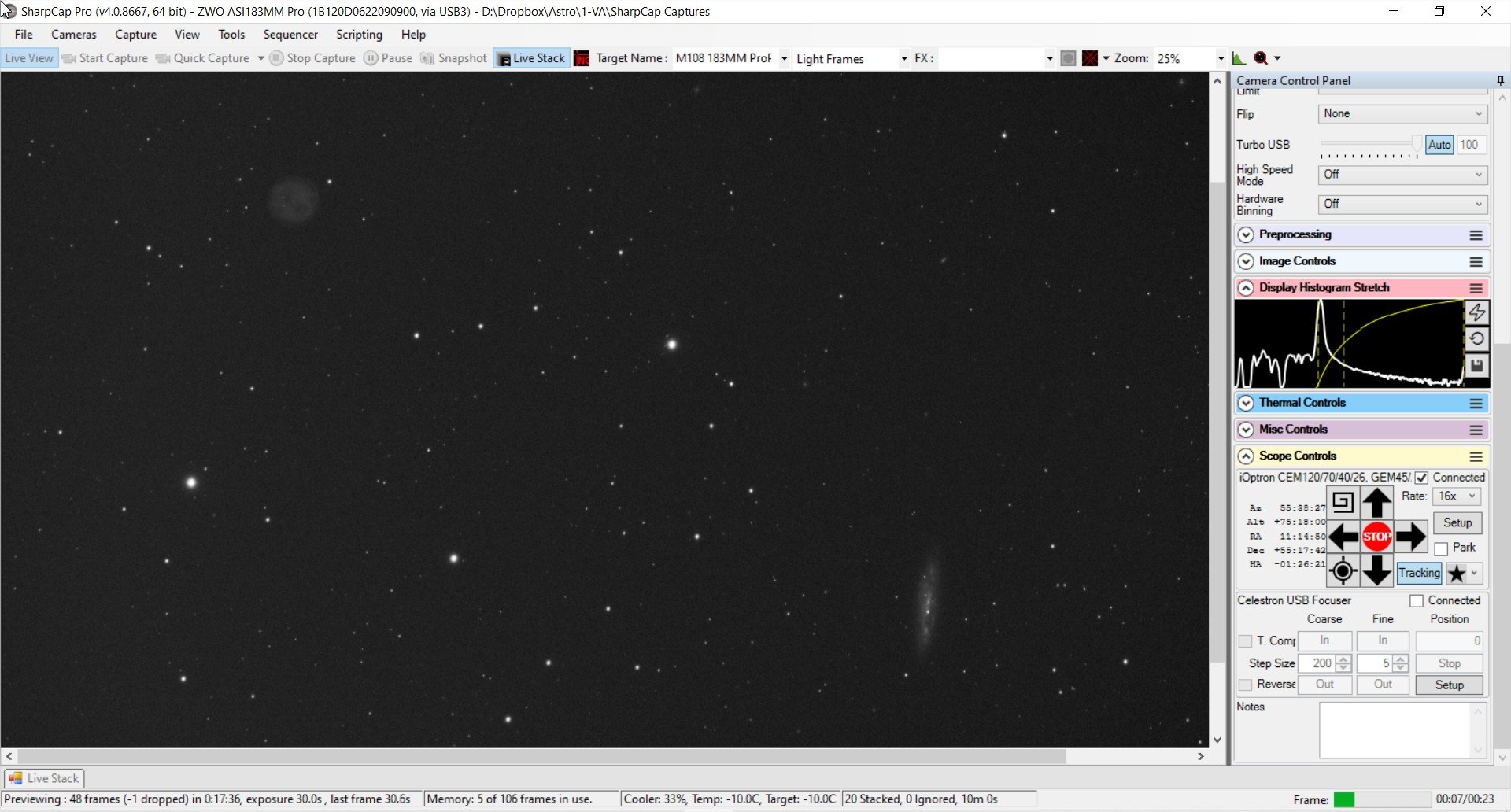Toggle the mount Connected checkbox
The image size is (1511, 812).
(x=1421, y=478)
